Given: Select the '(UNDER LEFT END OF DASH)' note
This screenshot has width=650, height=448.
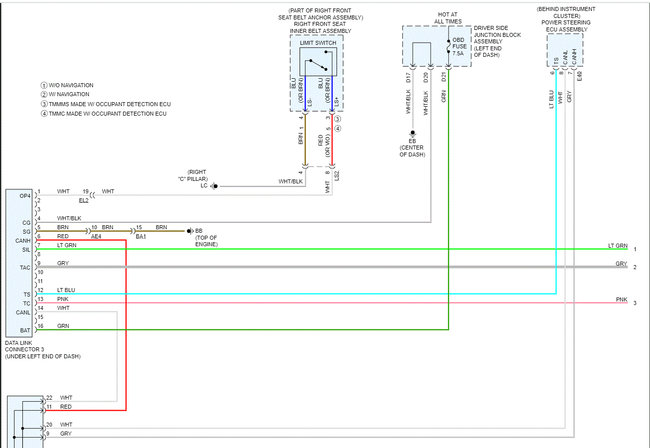Looking at the screenshot, I should pyautogui.click(x=43, y=356).
